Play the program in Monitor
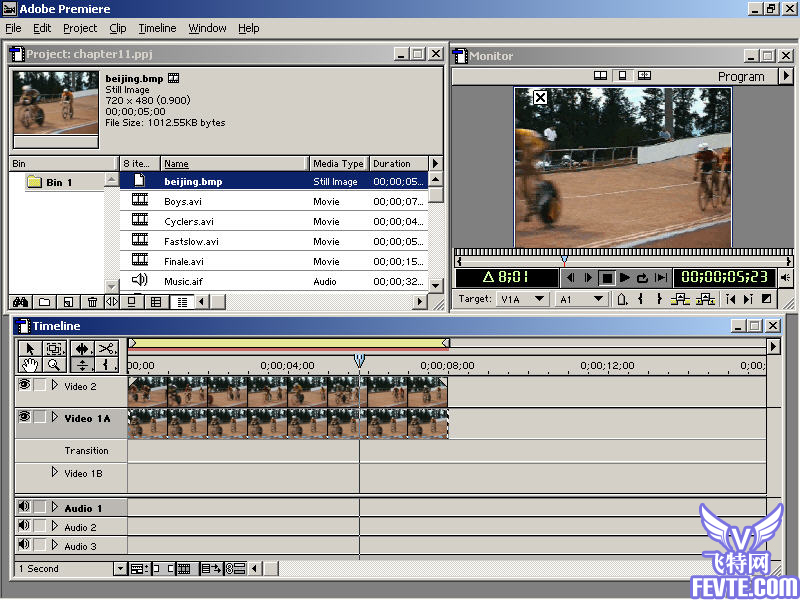The width and height of the screenshot is (800, 600). click(624, 278)
